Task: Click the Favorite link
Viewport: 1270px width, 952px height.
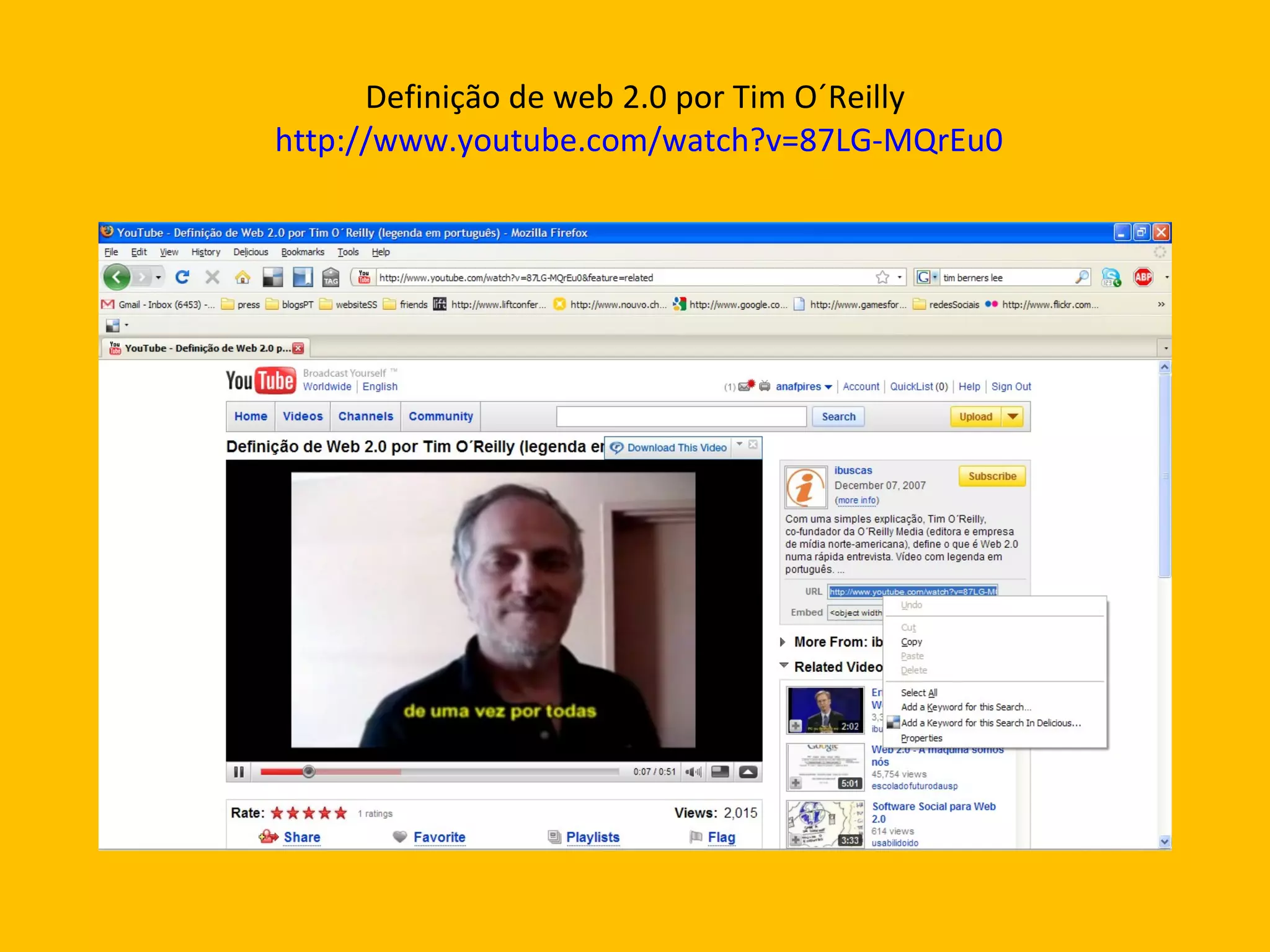Action: [439, 837]
